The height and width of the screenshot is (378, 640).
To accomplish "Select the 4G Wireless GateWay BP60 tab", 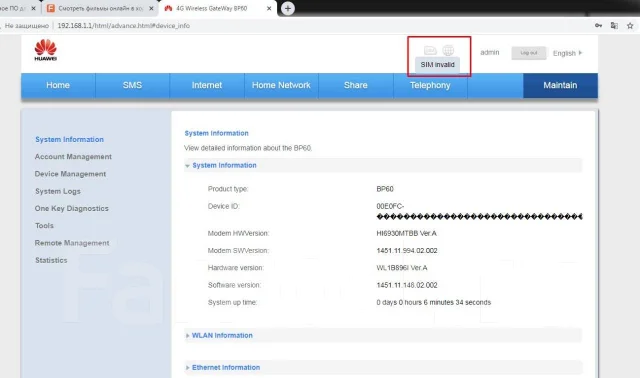I will point(218,8).
